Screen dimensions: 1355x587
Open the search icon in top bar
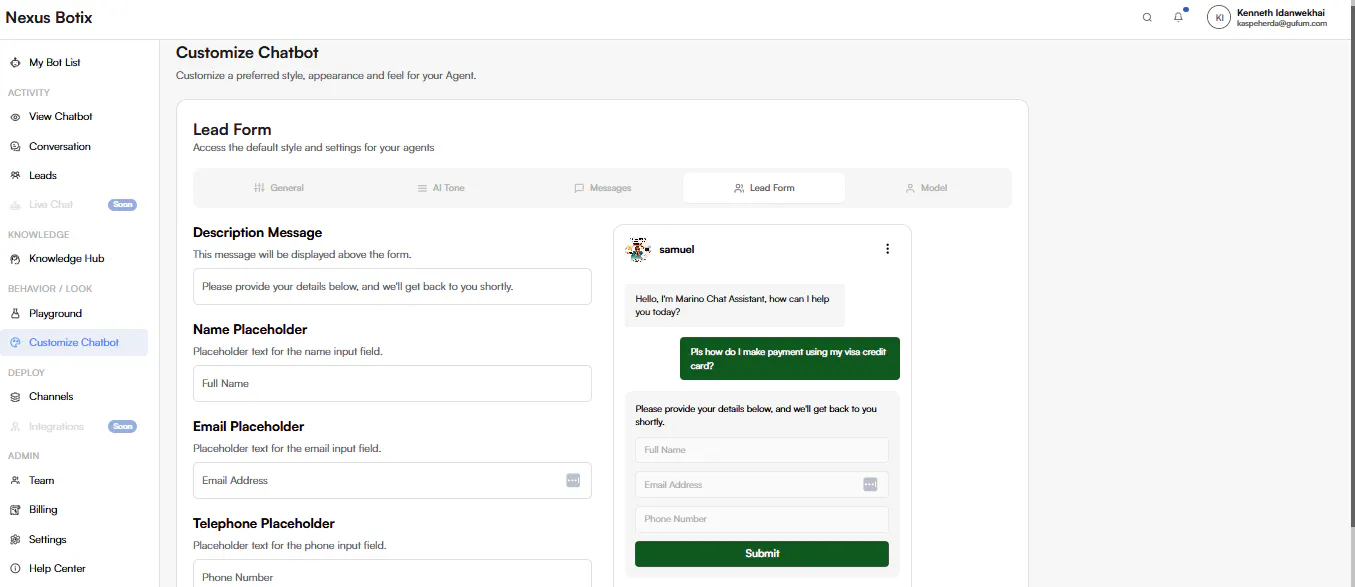tap(1147, 17)
